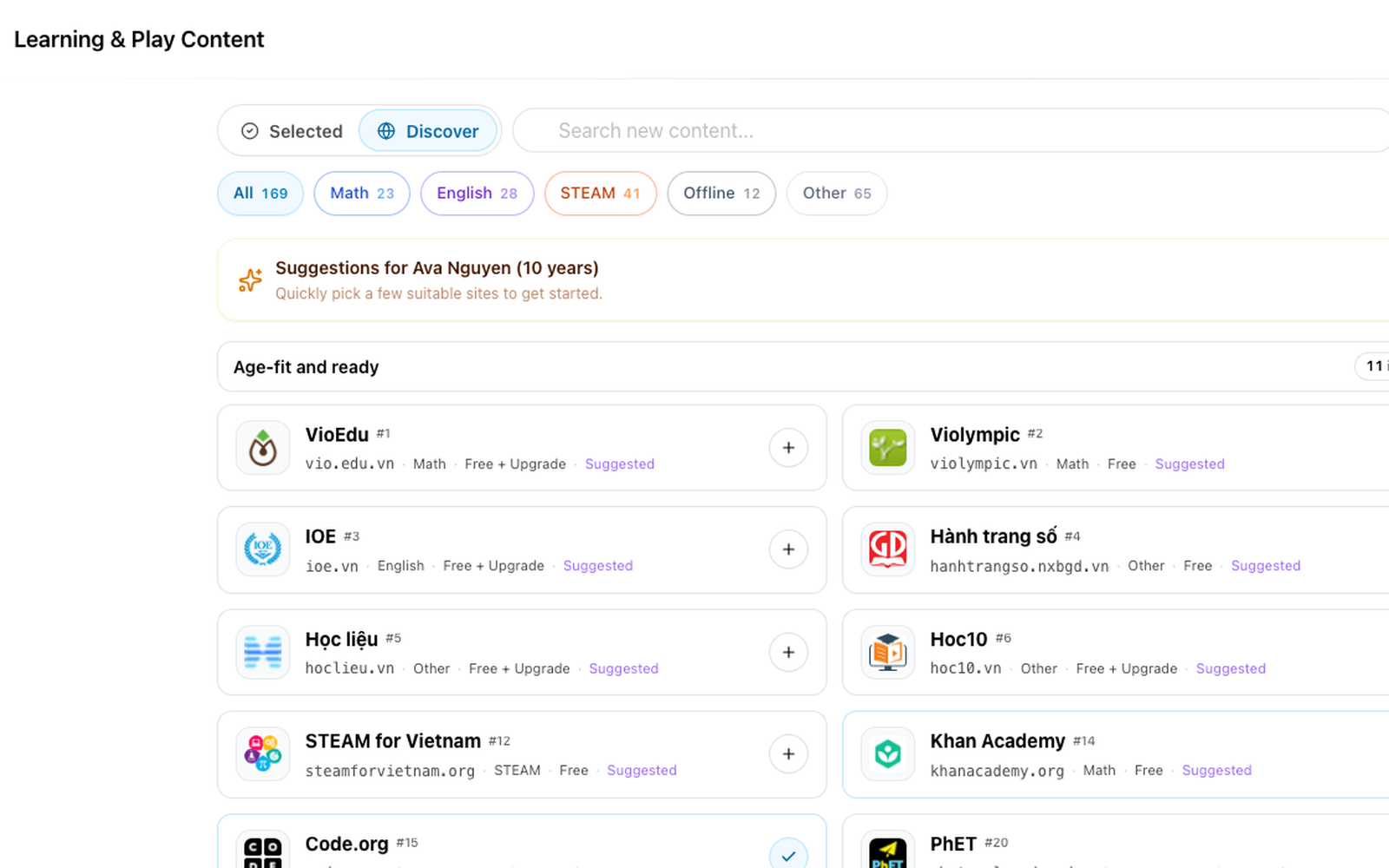Click the hoc10.vn URL text
This screenshot has height=868, width=1389.
[965, 668]
